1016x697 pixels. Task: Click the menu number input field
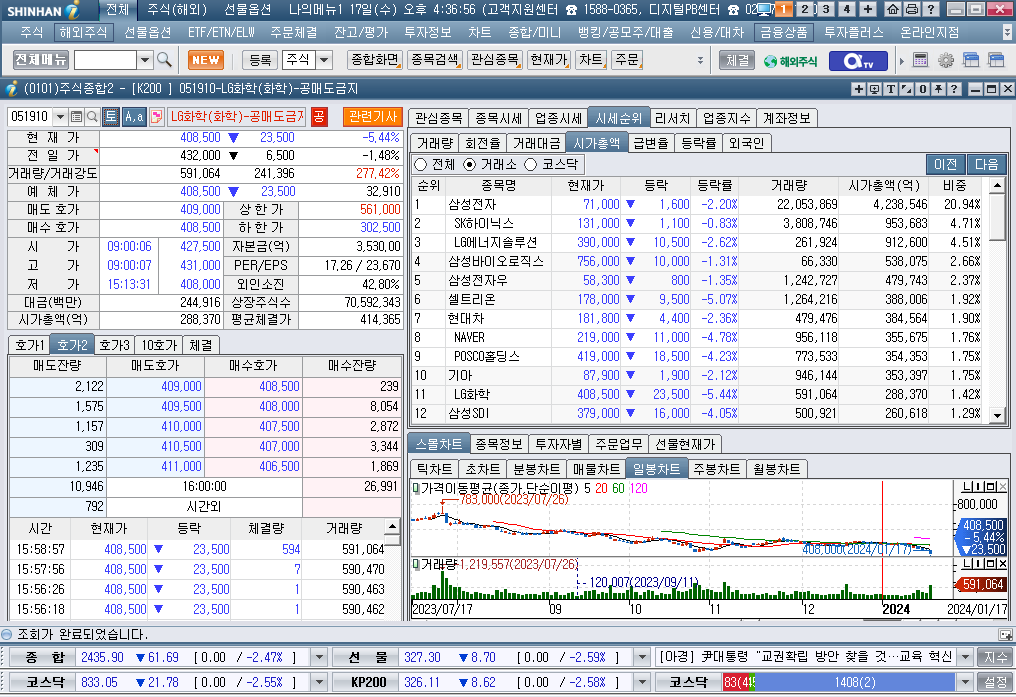(x=106, y=60)
